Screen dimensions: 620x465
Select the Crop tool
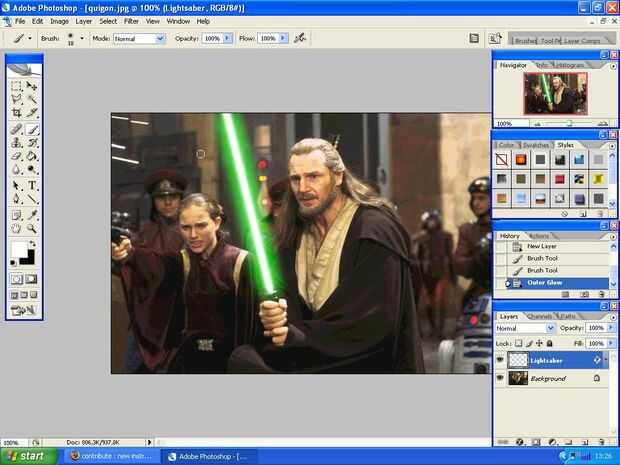tap(16, 113)
